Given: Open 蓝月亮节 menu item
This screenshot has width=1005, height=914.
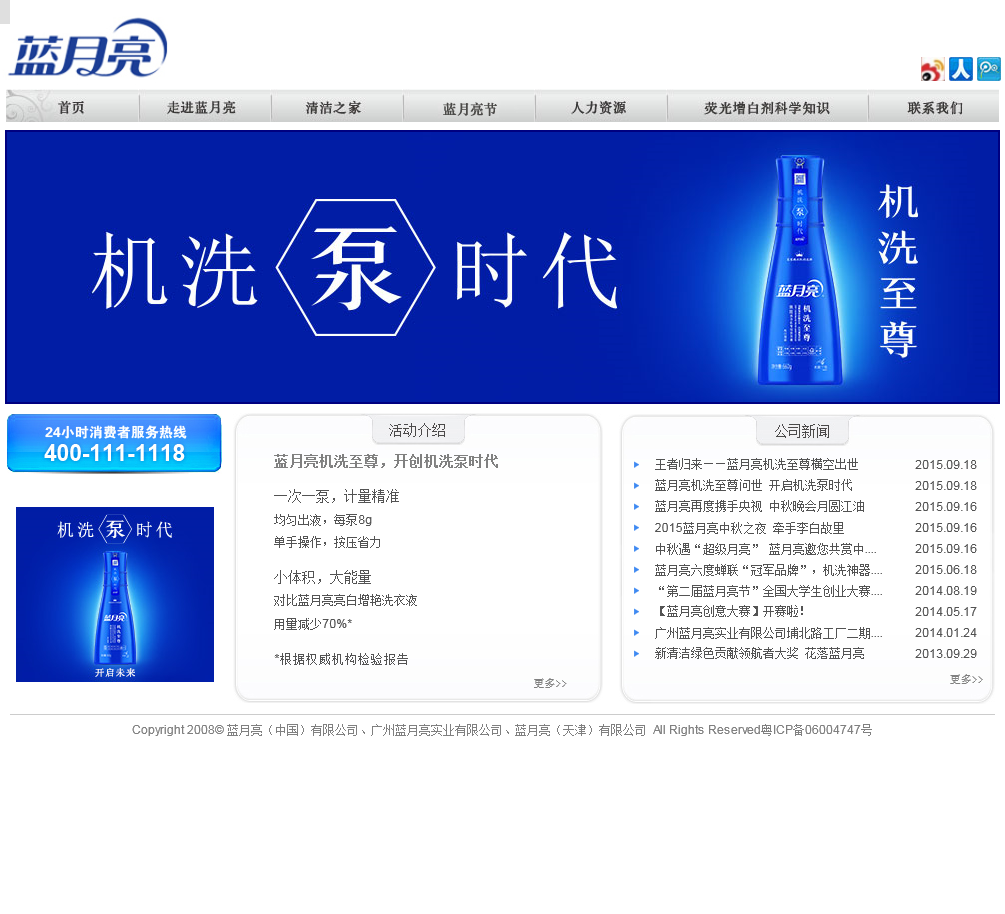Looking at the screenshot, I should click(470, 108).
